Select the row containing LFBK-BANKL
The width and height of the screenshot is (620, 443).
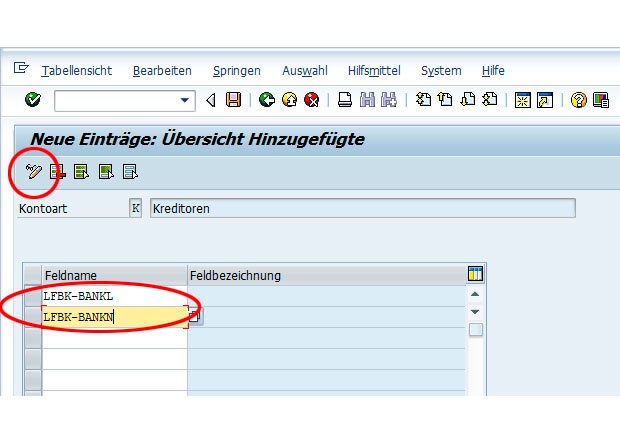[x=33, y=296]
